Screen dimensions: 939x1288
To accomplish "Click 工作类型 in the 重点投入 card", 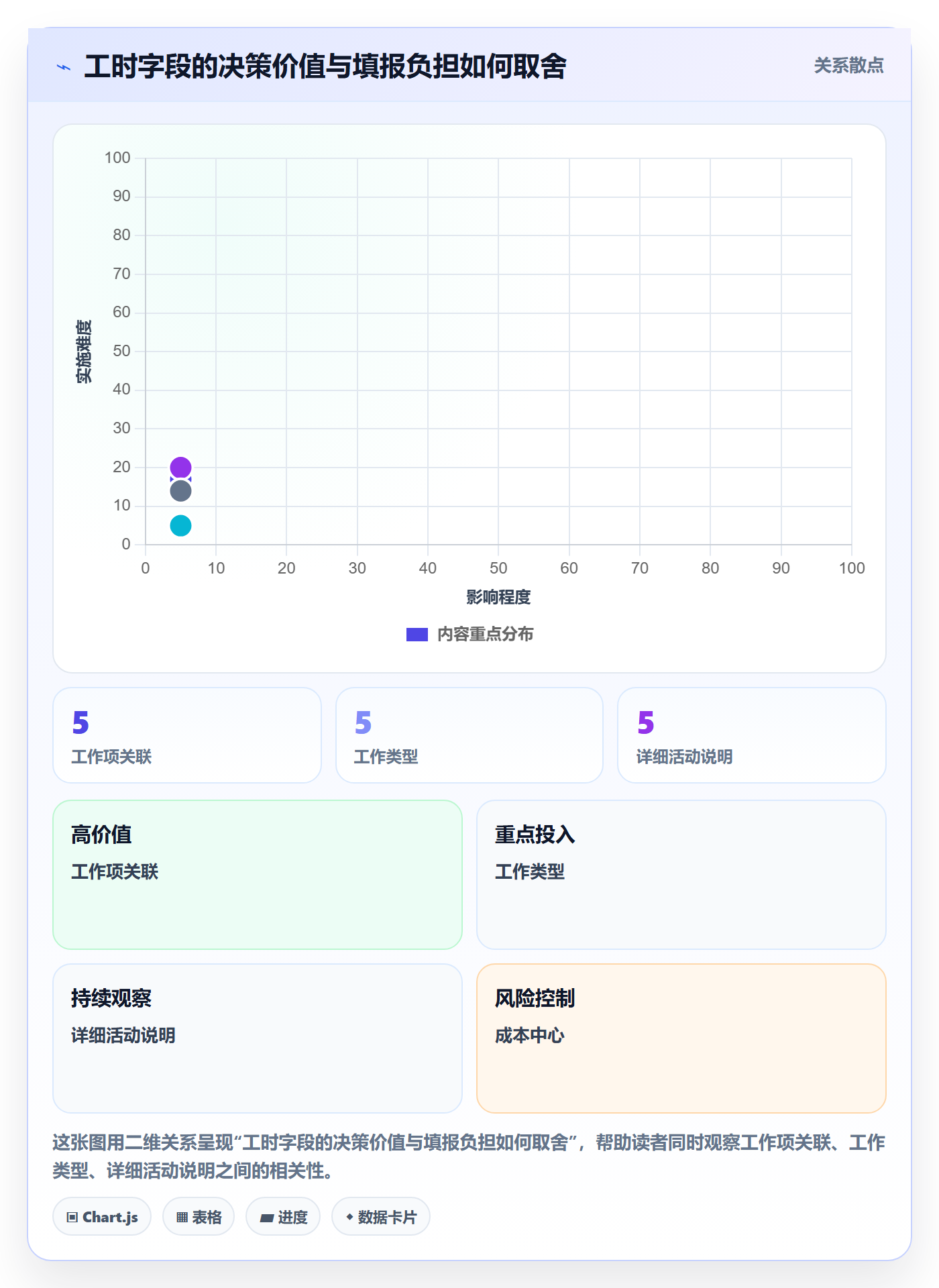I will [x=530, y=872].
